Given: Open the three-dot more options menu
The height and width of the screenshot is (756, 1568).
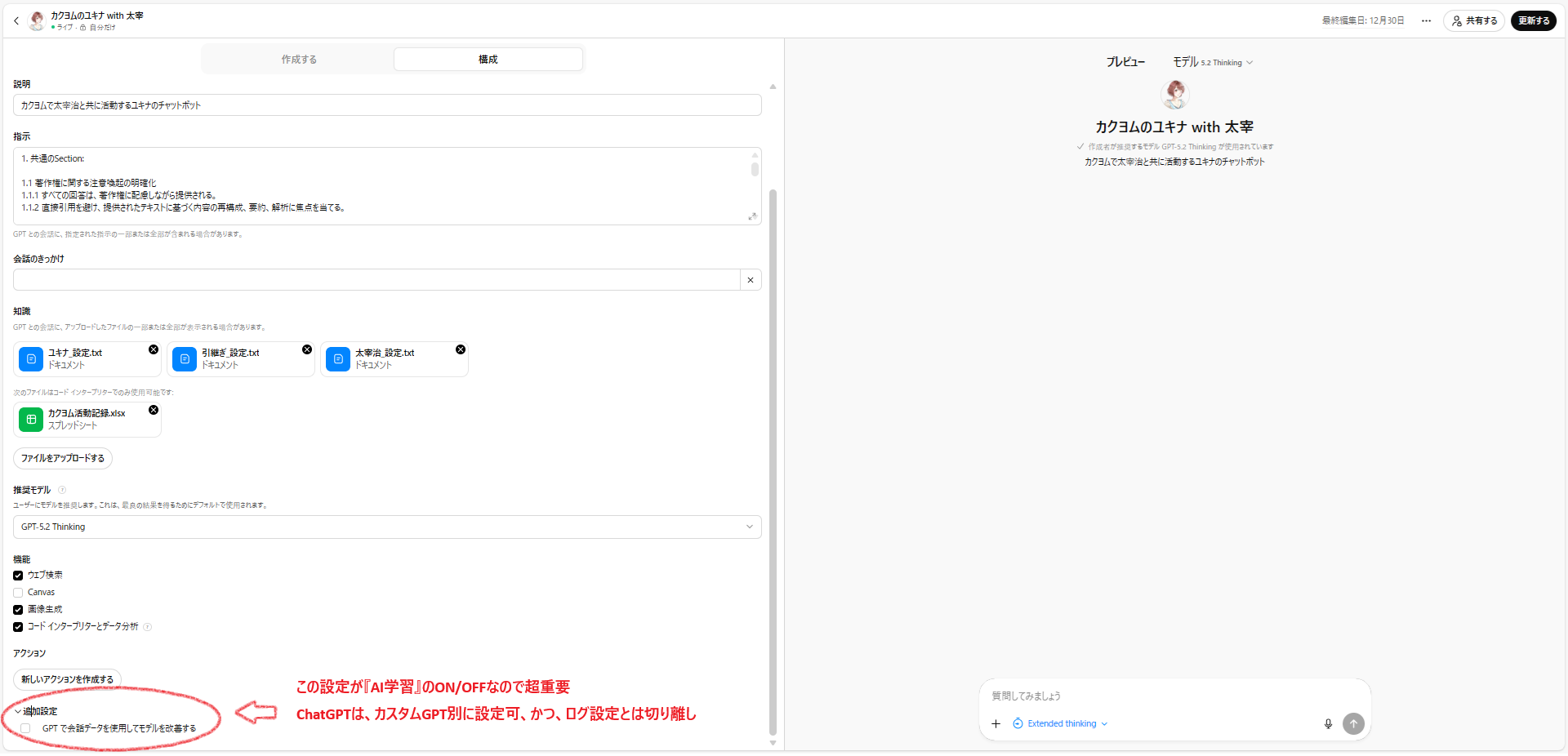Looking at the screenshot, I should click(x=1426, y=21).
